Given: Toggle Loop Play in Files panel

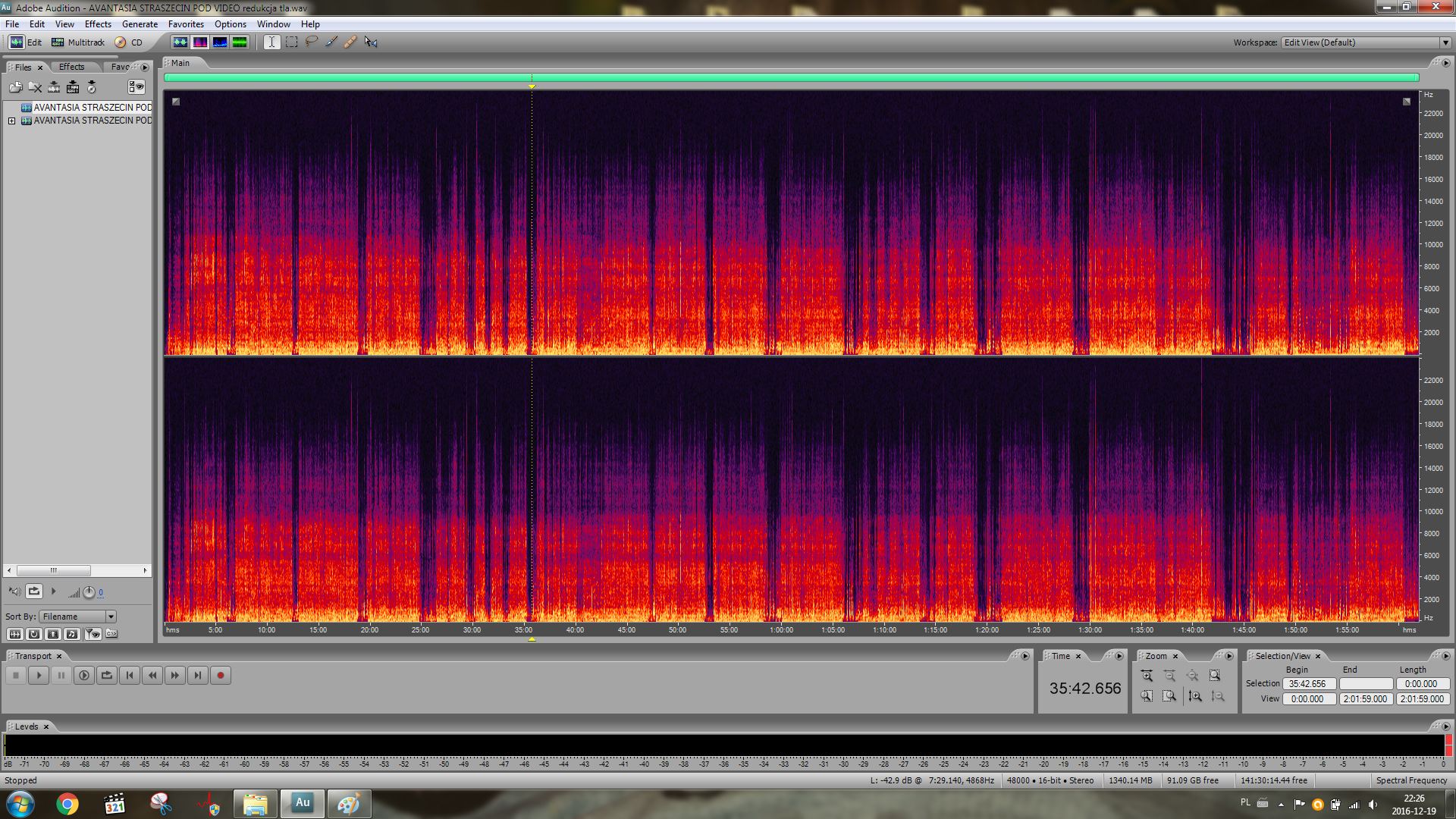Looking at the screenshot, I should 34,591.
